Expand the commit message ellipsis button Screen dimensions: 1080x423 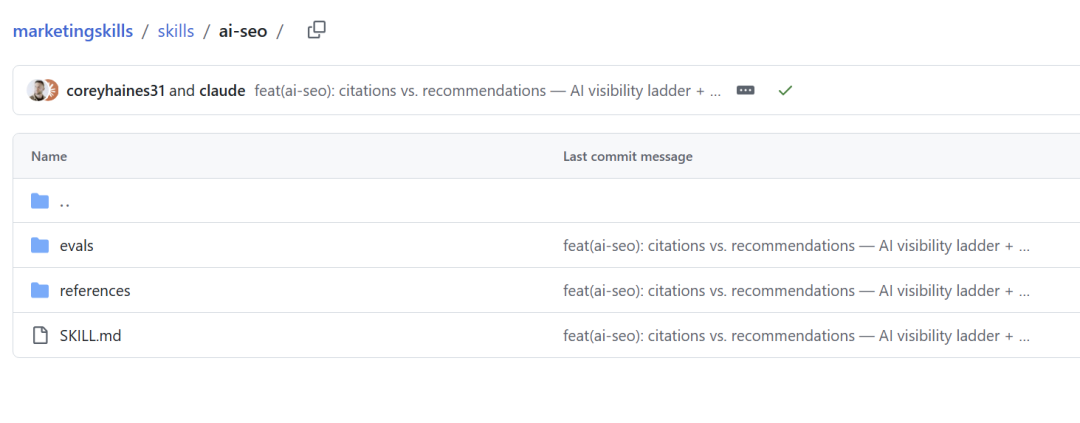click(x=745, y=90)
